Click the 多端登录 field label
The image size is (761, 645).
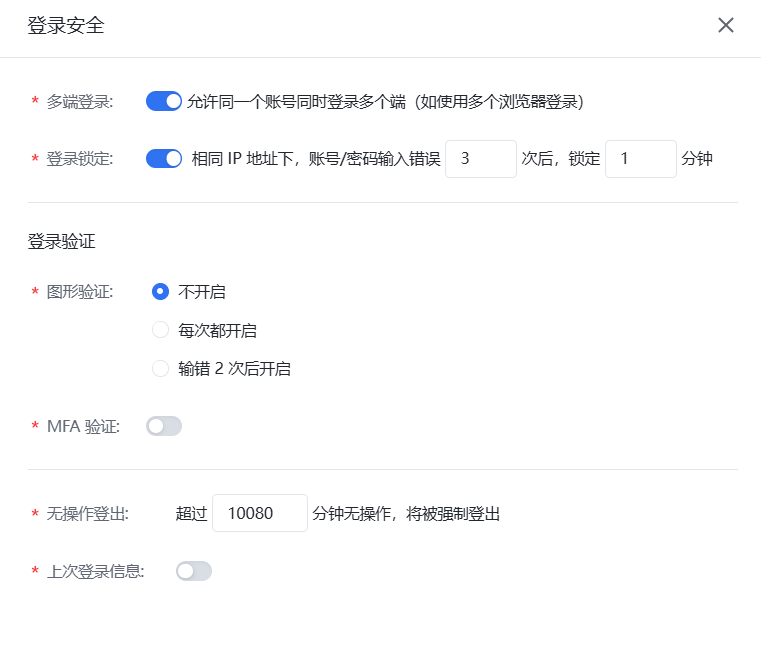coord(80,102)
